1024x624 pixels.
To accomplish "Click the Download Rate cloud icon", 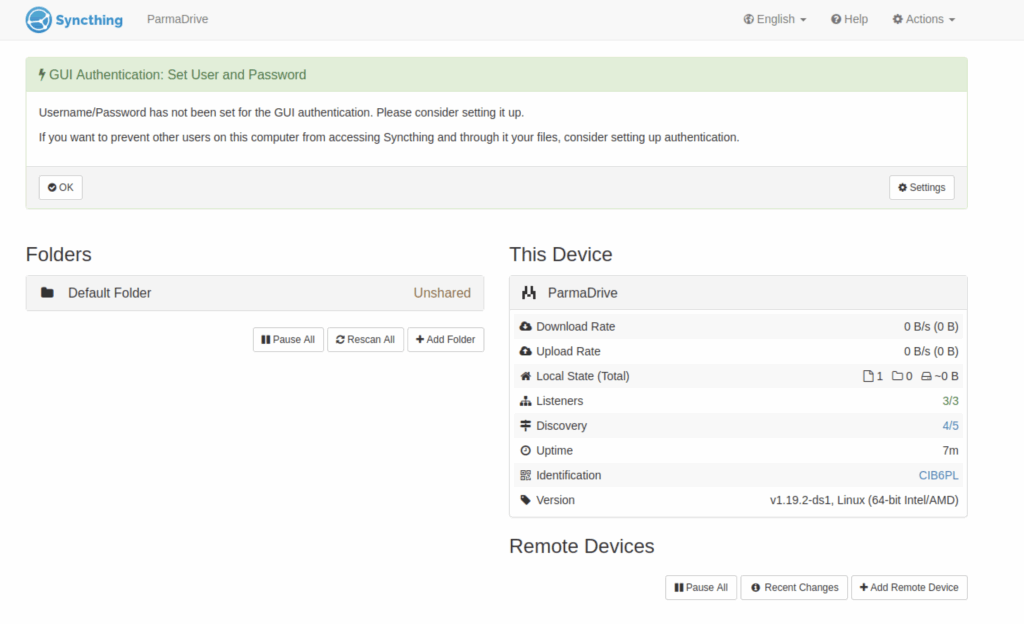I will (x=525, y=326).
